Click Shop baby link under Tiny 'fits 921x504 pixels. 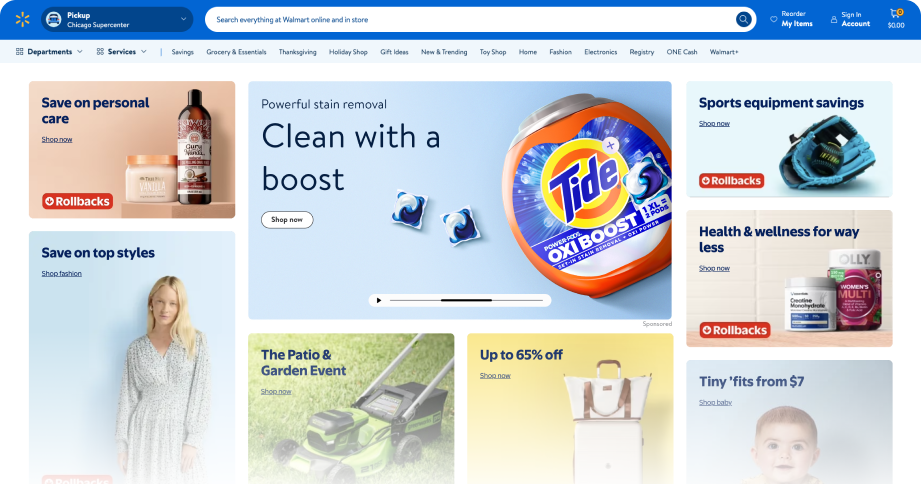click(715, 402)
